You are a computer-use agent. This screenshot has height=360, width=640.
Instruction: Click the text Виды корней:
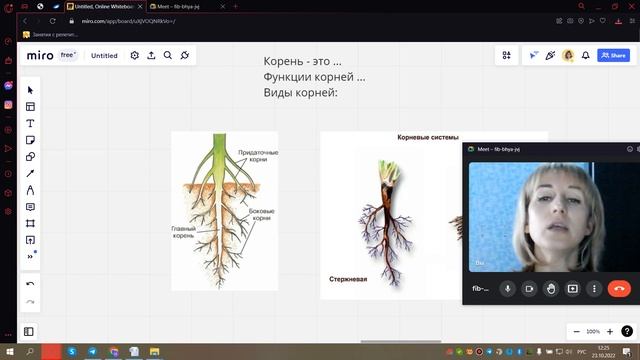pyautogui.click(x=300, y=92)
